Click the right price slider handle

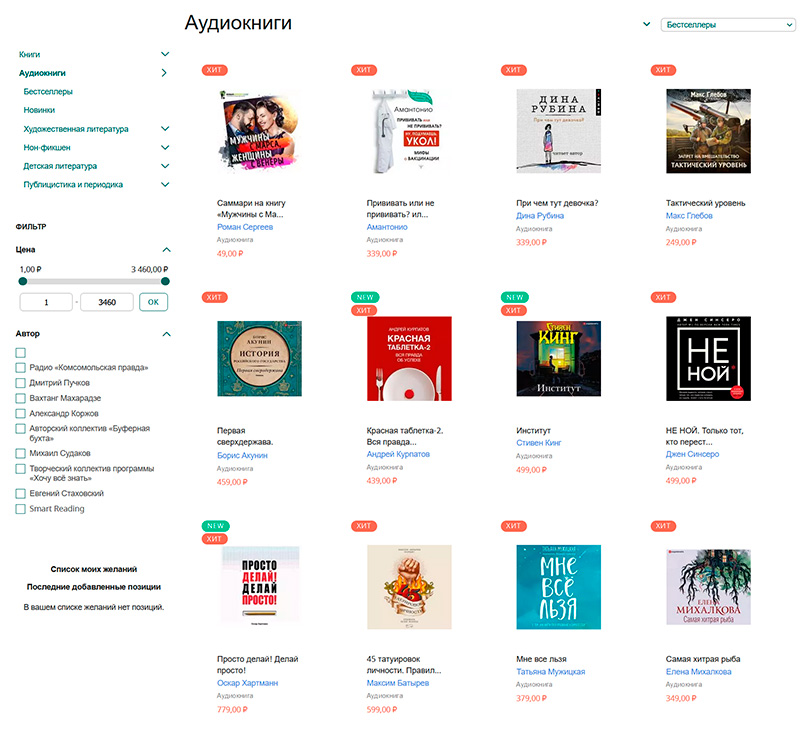165,282
